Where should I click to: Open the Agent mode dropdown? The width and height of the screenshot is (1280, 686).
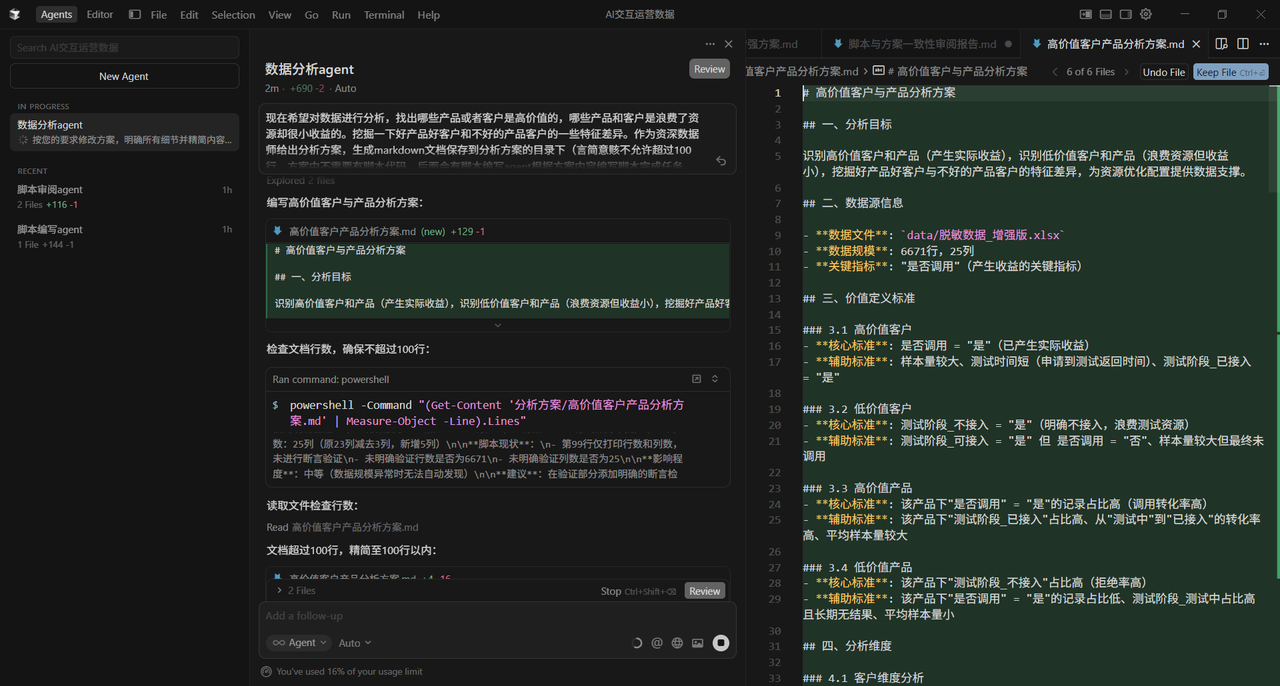click(x=298, y=642)
